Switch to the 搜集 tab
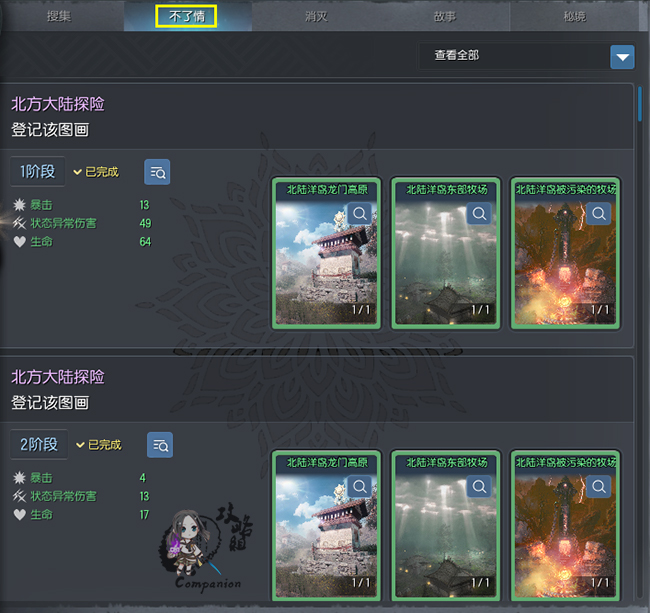The width and height of the screenshot is (650, 613). tap(59, 16)
